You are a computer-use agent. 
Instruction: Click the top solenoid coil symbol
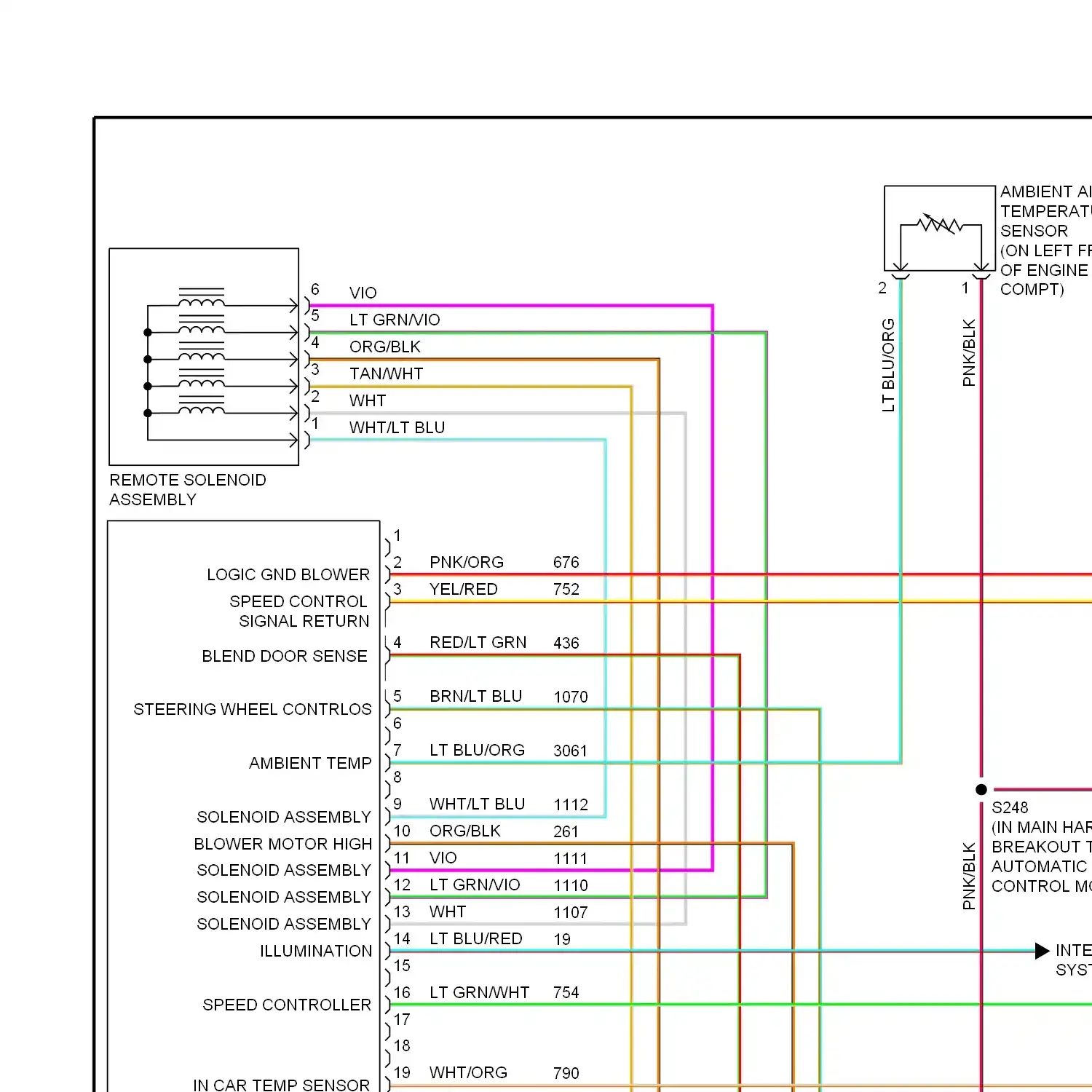[202, 298]
